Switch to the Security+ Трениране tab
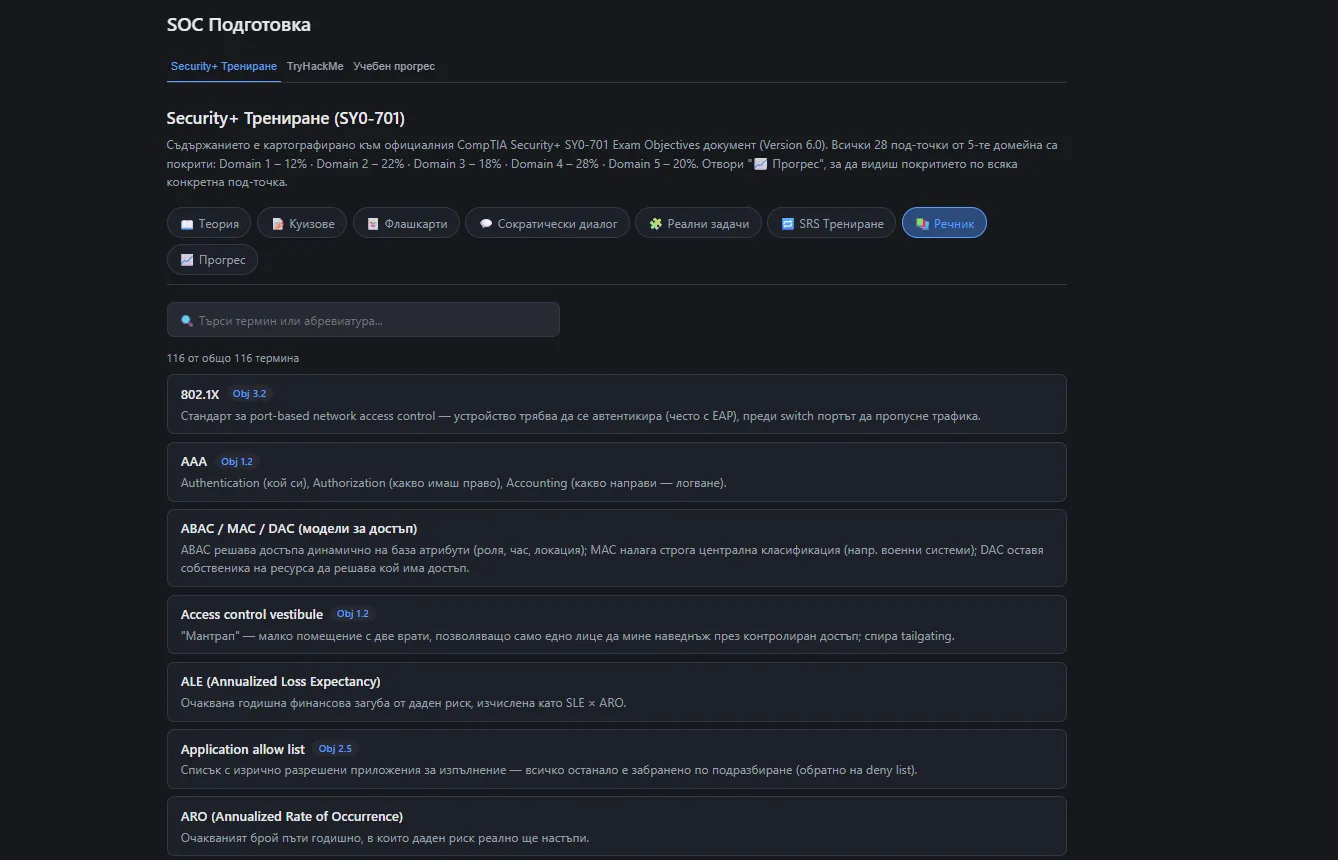The height and width of the screenshot is (860, 1338). [x=224, y=66]
